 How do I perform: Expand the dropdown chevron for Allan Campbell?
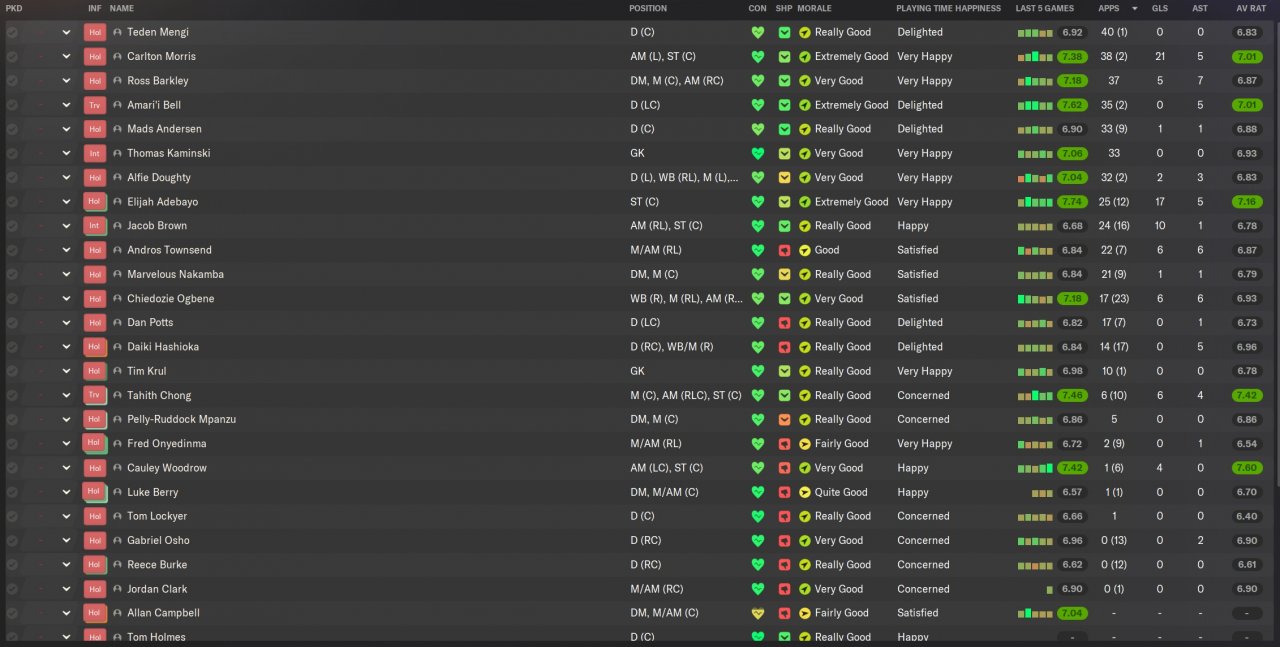[66, 613]
